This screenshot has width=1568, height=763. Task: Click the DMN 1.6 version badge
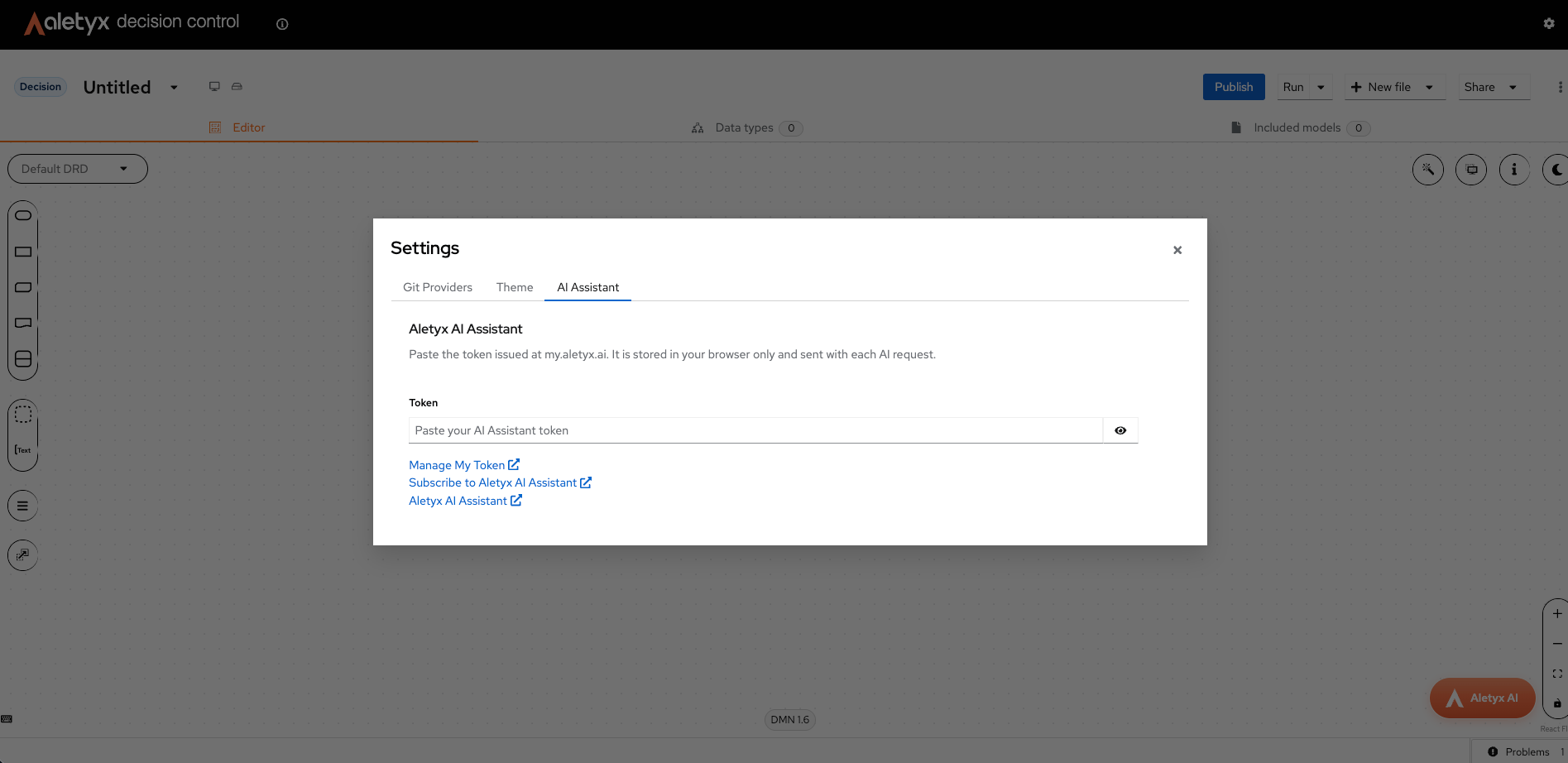790,720
